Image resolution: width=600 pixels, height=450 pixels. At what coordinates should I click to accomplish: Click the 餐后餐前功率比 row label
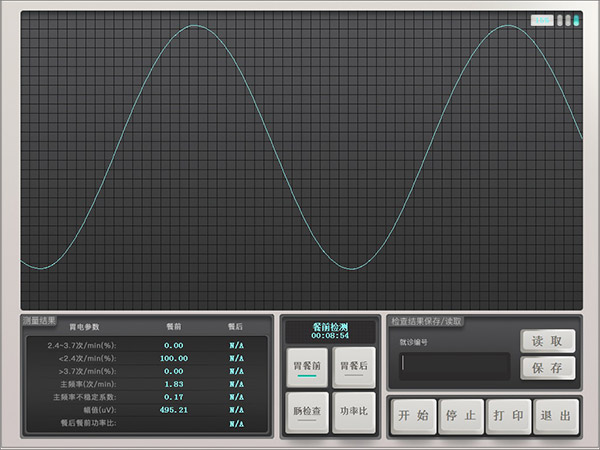88,423
